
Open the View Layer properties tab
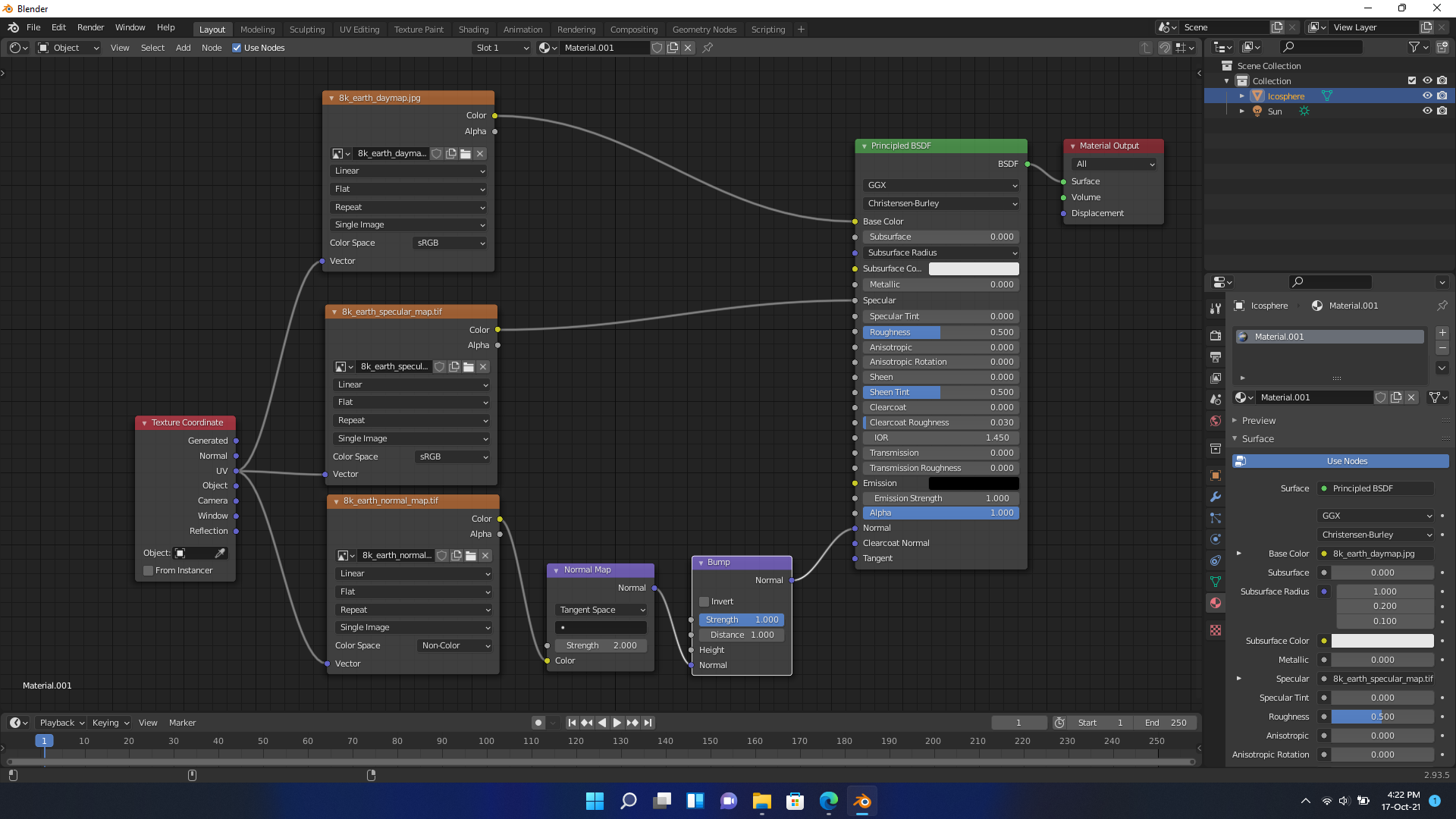[1216, 378]
